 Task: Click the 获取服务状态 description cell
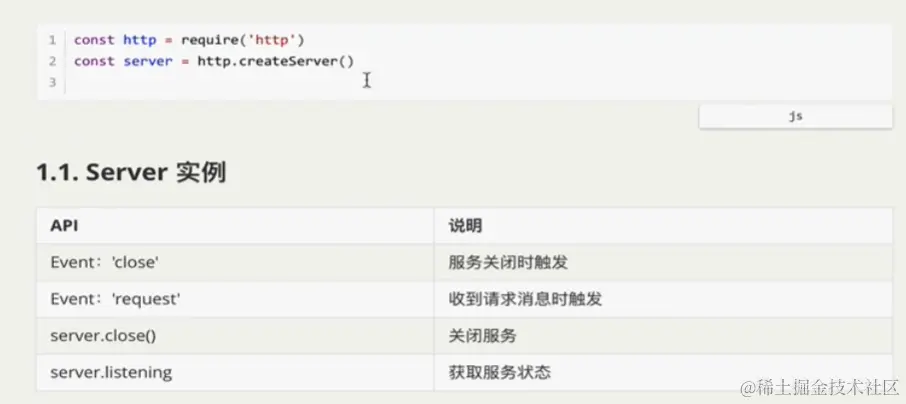coord(499,372)
